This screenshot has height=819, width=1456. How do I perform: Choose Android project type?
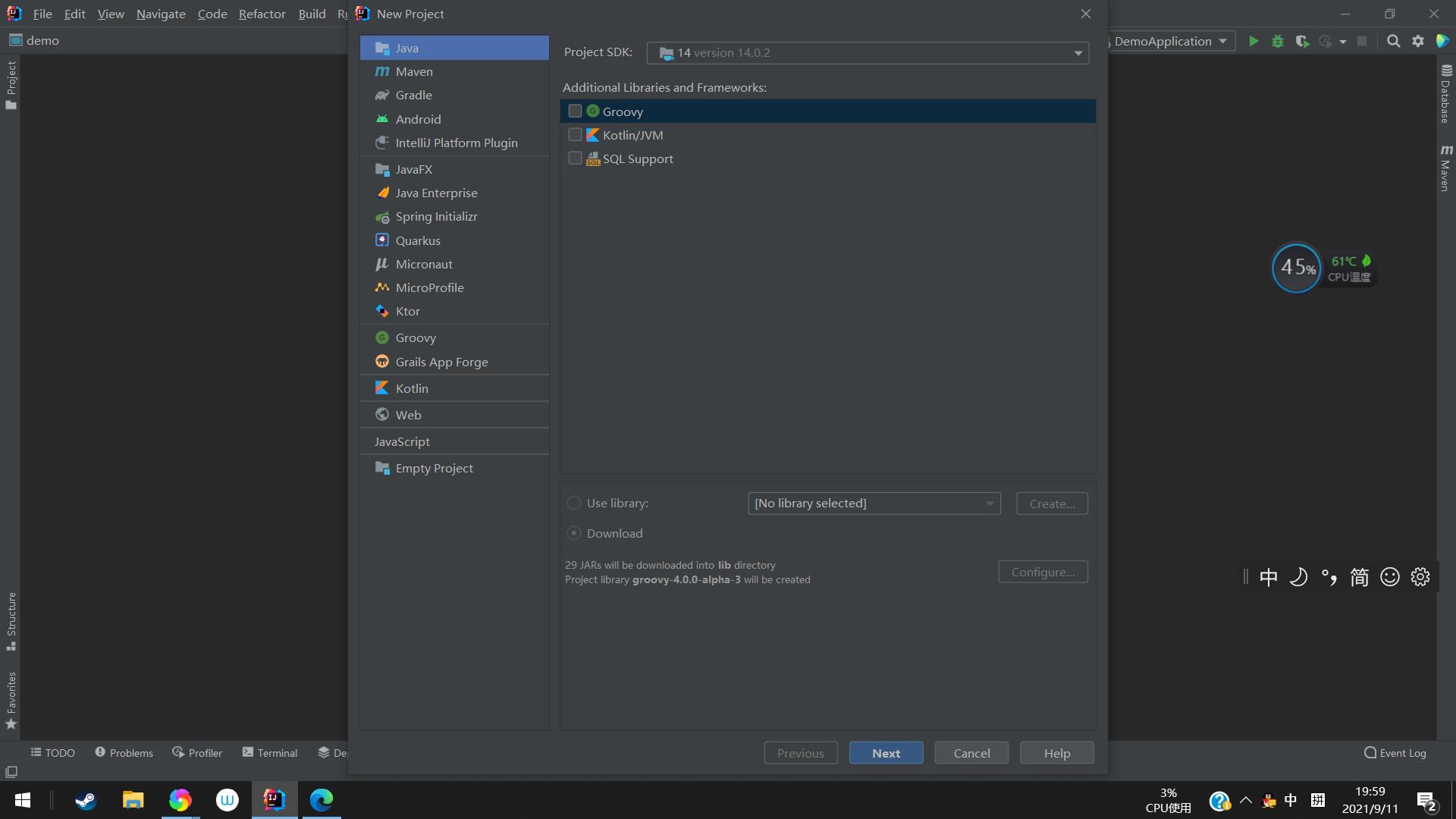click(x=454, y=119)
